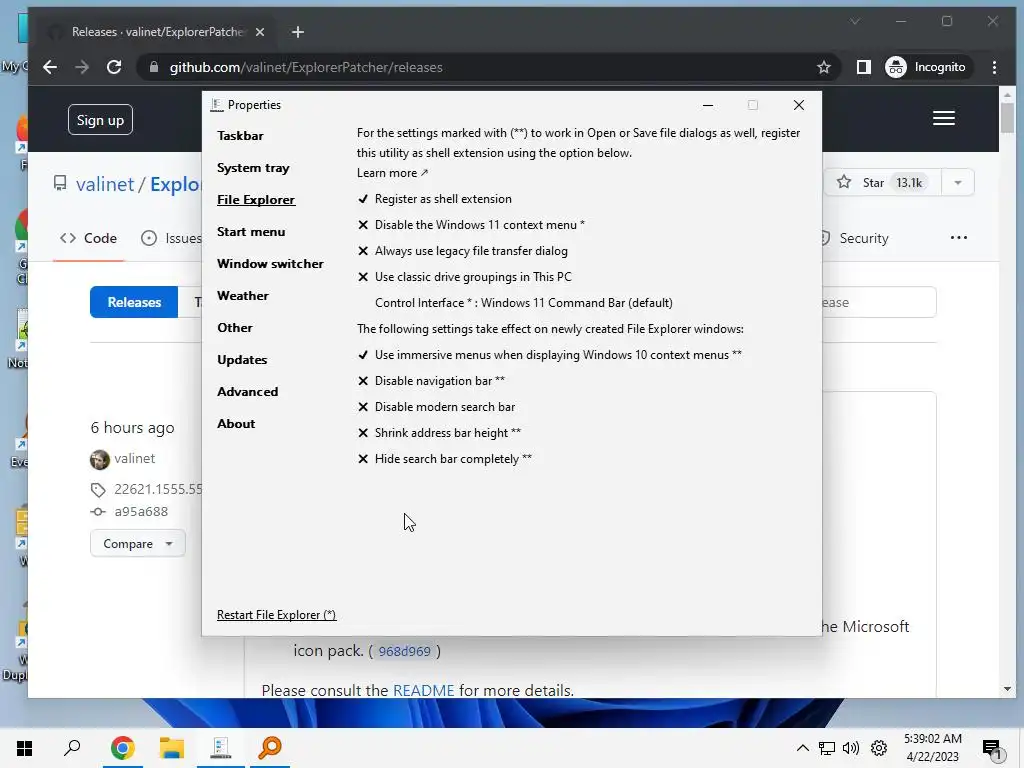
Task: Open a new Chrome tab
Action: coord(298,32)
